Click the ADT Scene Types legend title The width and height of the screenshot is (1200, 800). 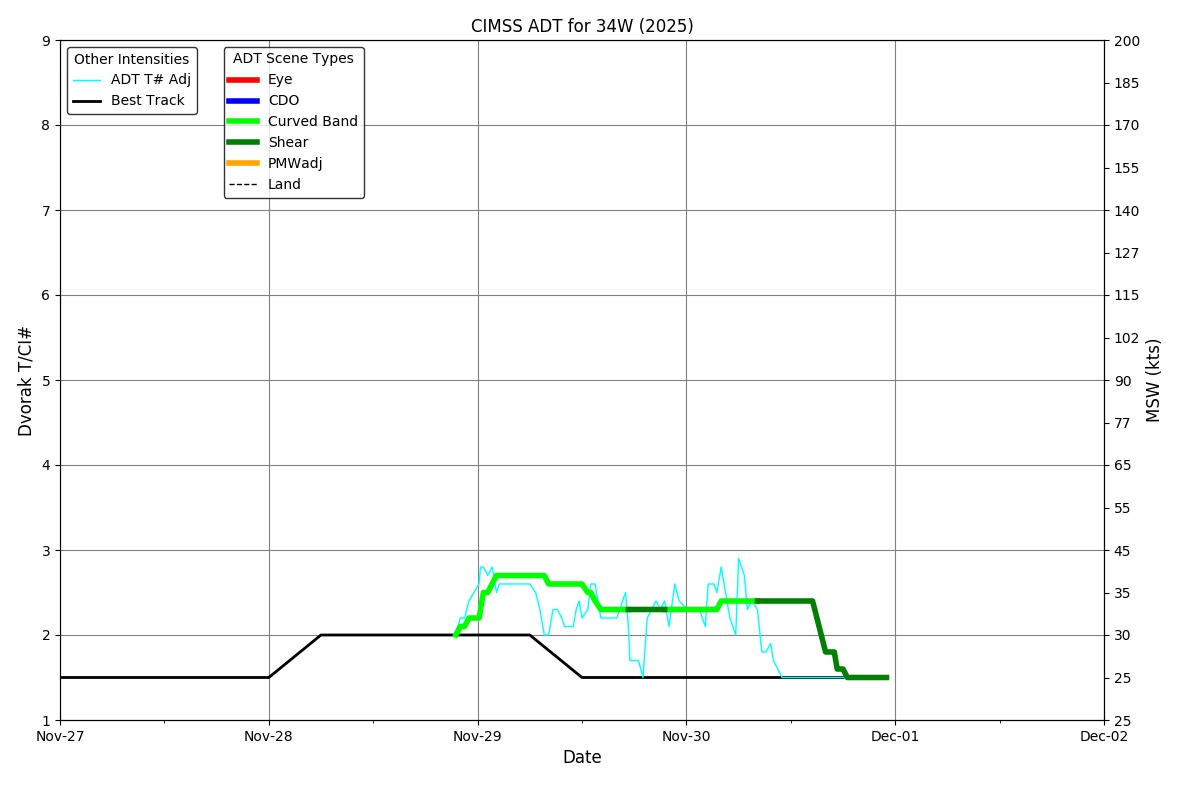(293, 59)
